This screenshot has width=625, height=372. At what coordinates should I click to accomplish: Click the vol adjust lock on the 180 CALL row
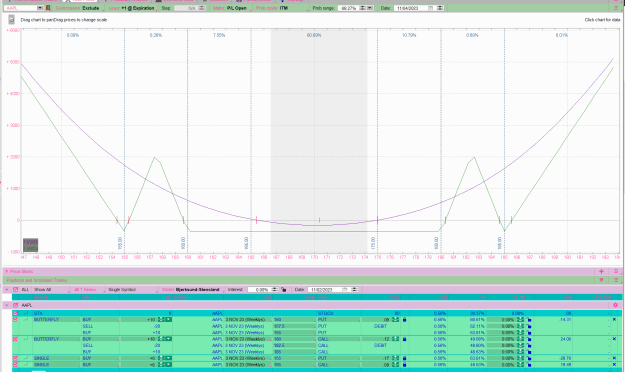coord(529,339)
